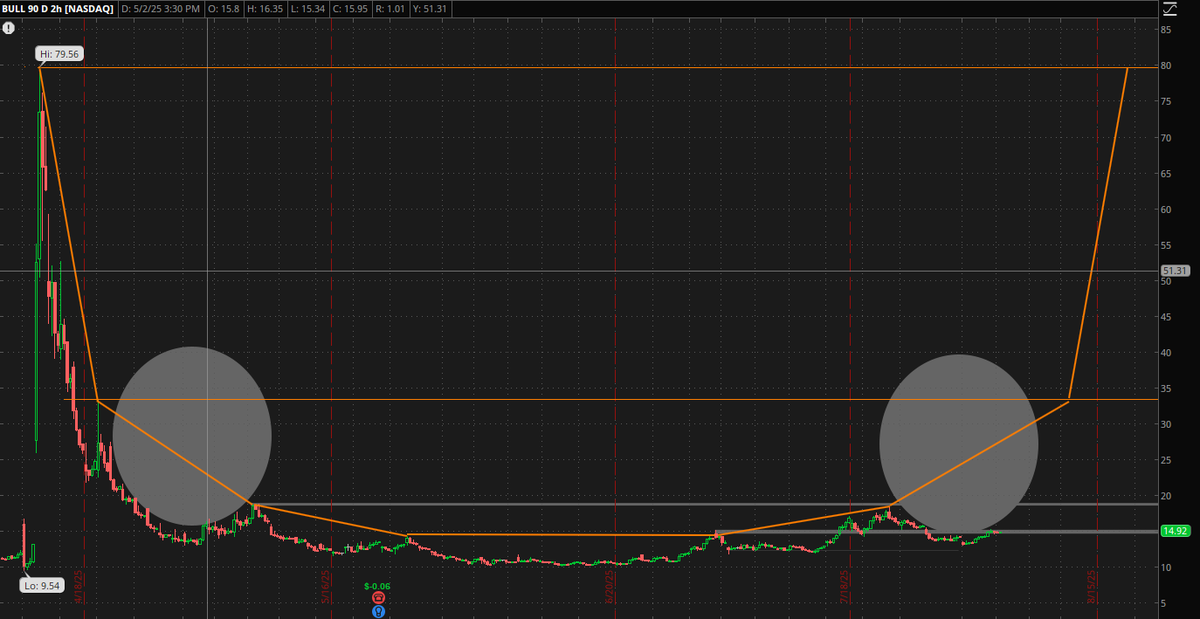Click the $-0.06 earnings estimate label

point(377,585)
